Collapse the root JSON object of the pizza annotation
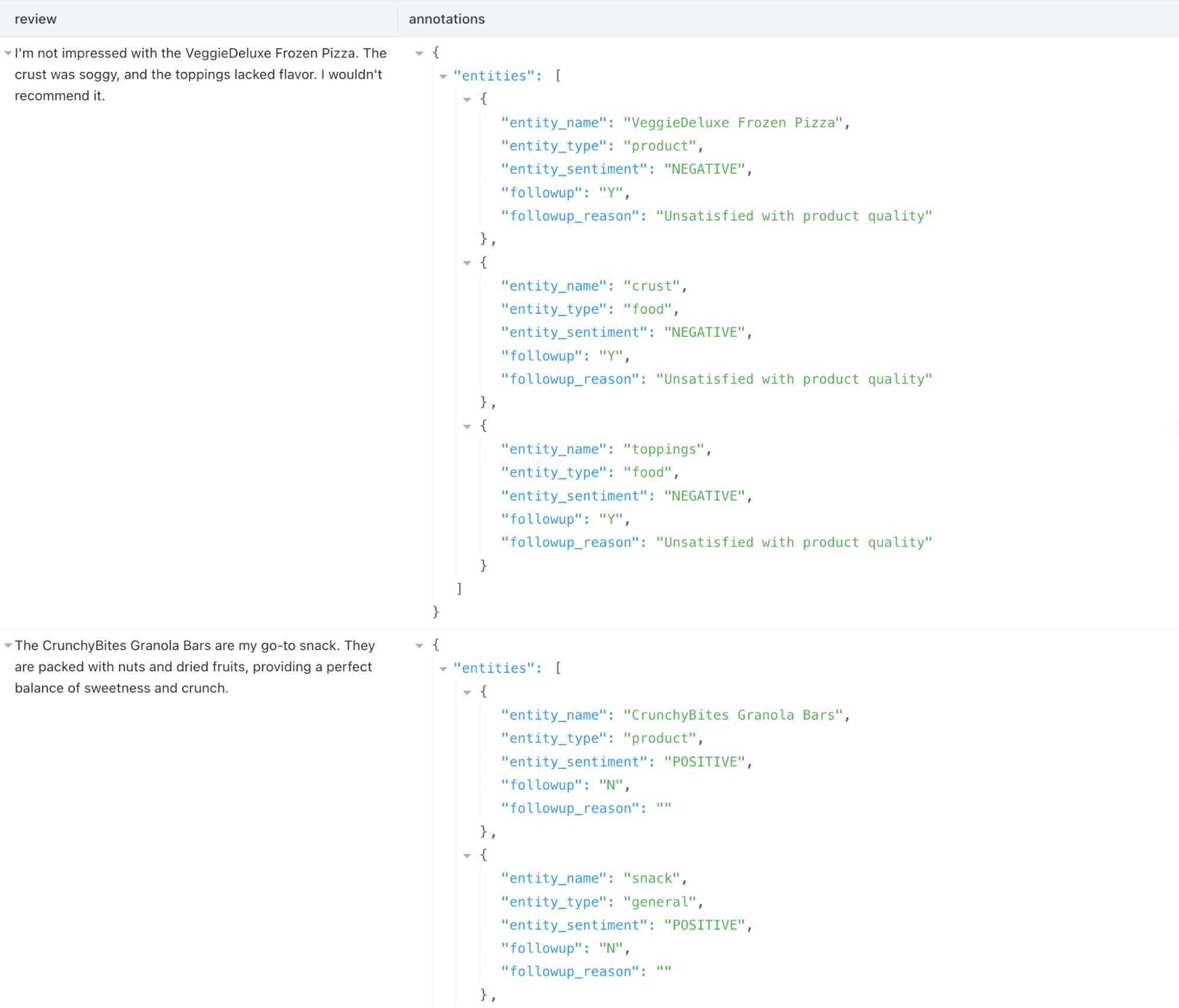Image resolution: width=1179 pixels, height=1008 pixels. pyautogui.click(x=419, y=53)
